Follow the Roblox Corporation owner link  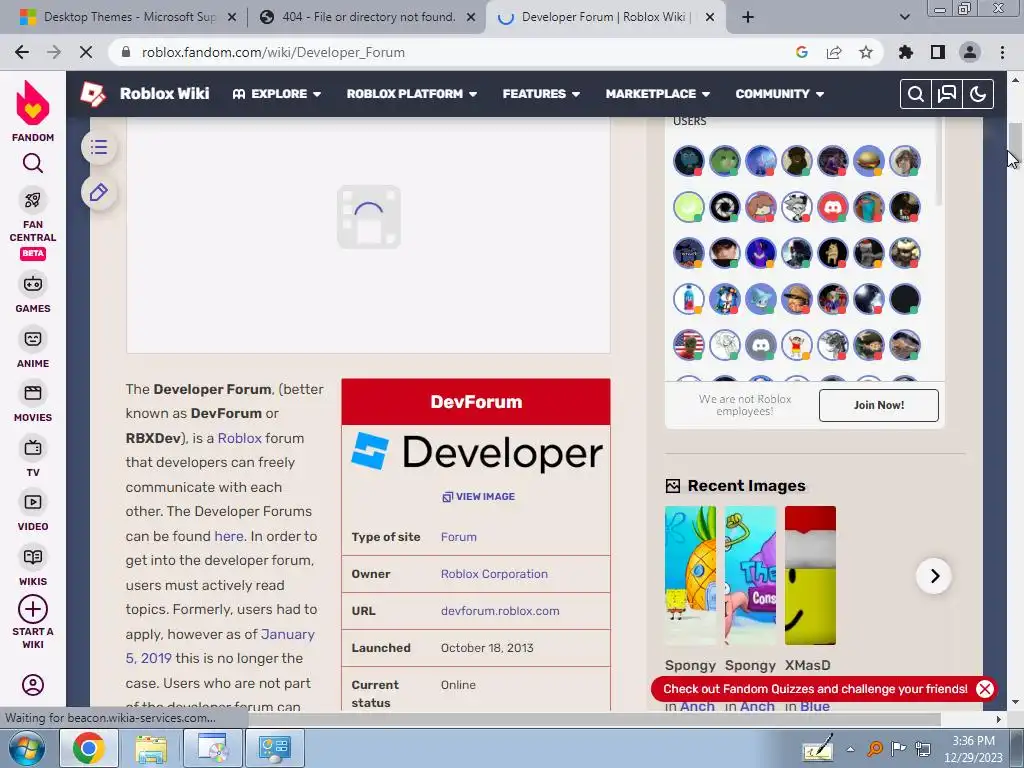[x=494, y=574]
